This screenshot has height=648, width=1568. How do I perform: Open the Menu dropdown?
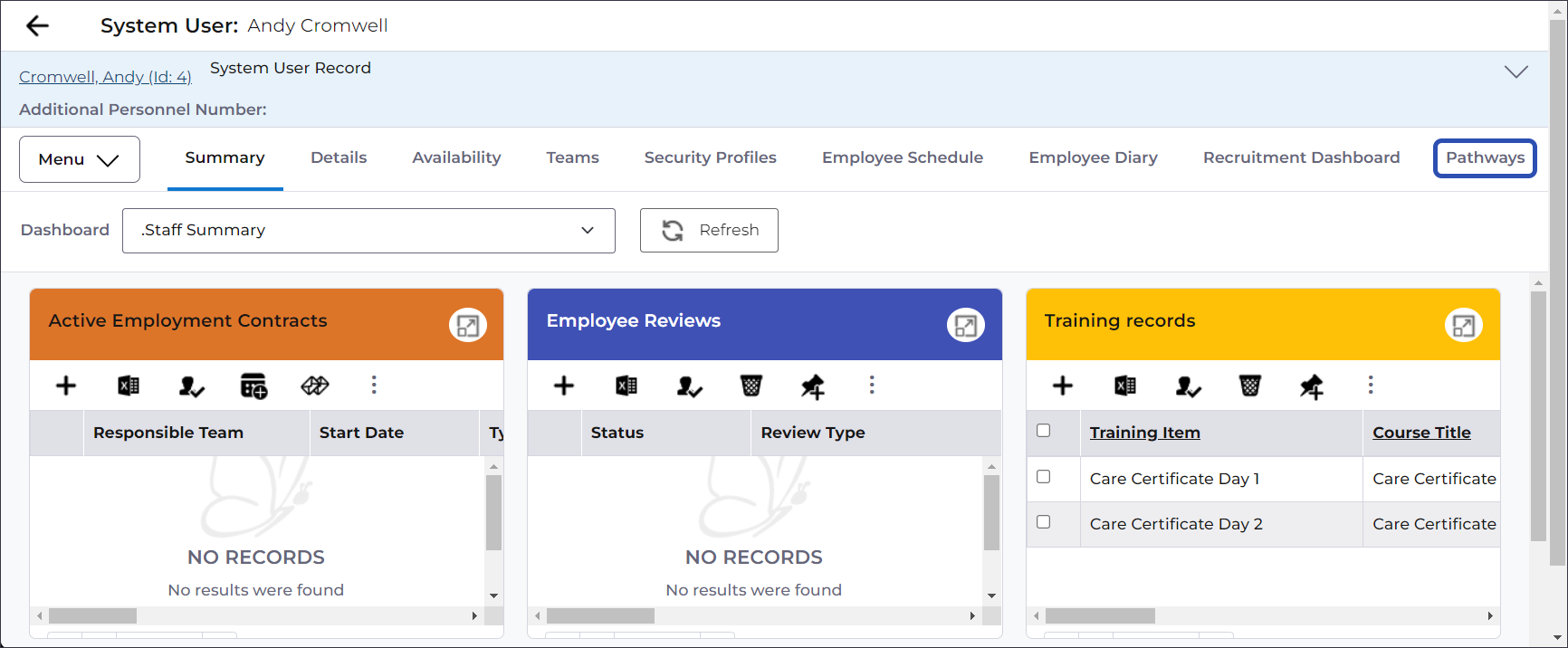80,159
